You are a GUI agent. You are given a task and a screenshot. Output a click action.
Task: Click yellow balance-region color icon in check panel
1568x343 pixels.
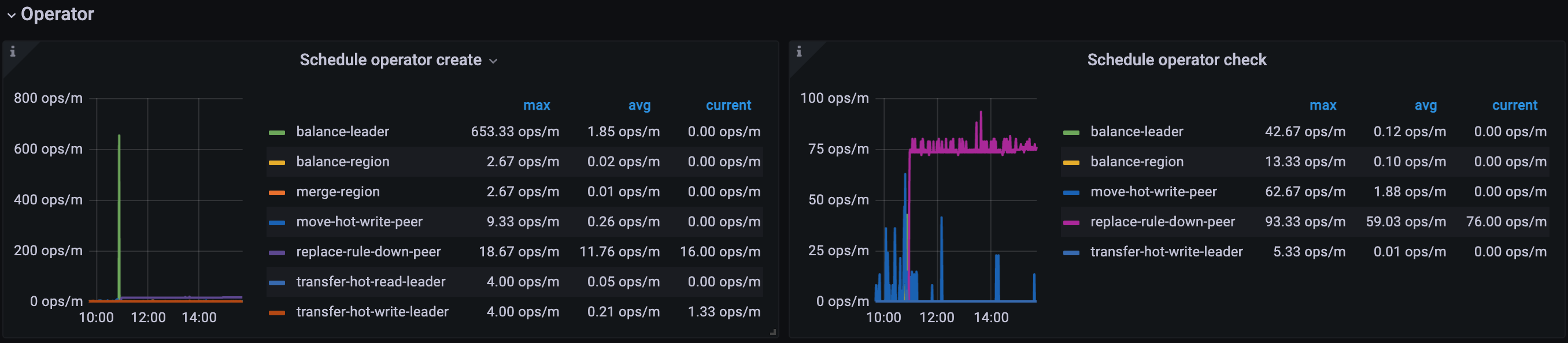[x=1071, y=162]
